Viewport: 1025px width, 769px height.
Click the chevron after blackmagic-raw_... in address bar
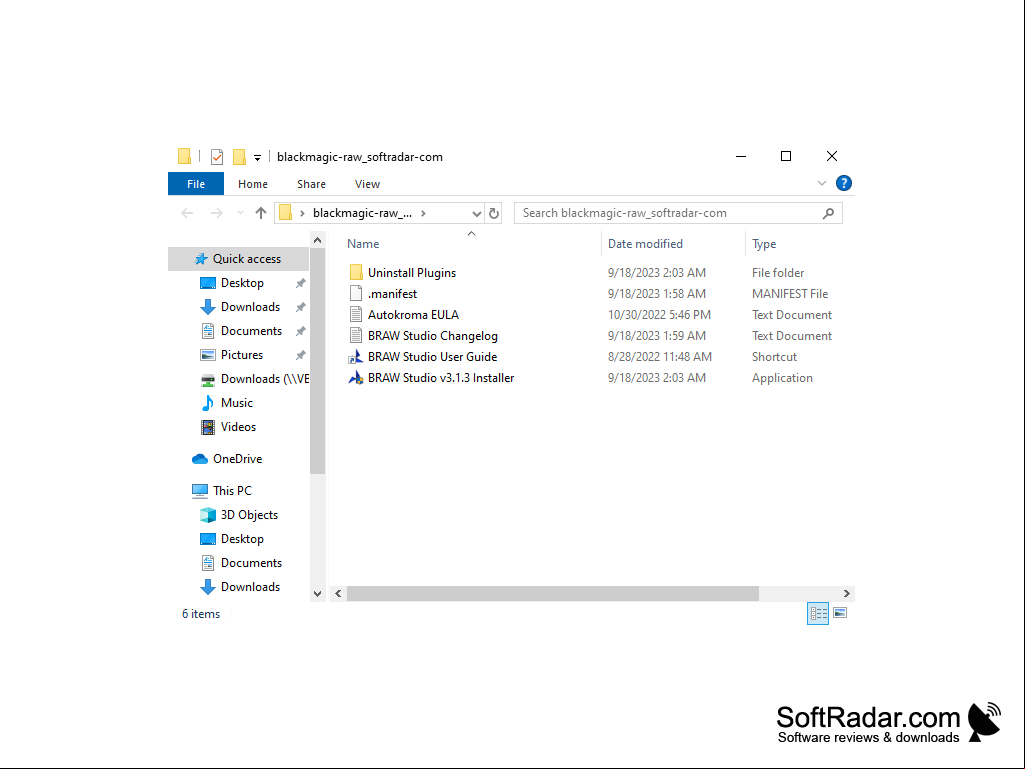click(x=424, y=213)
